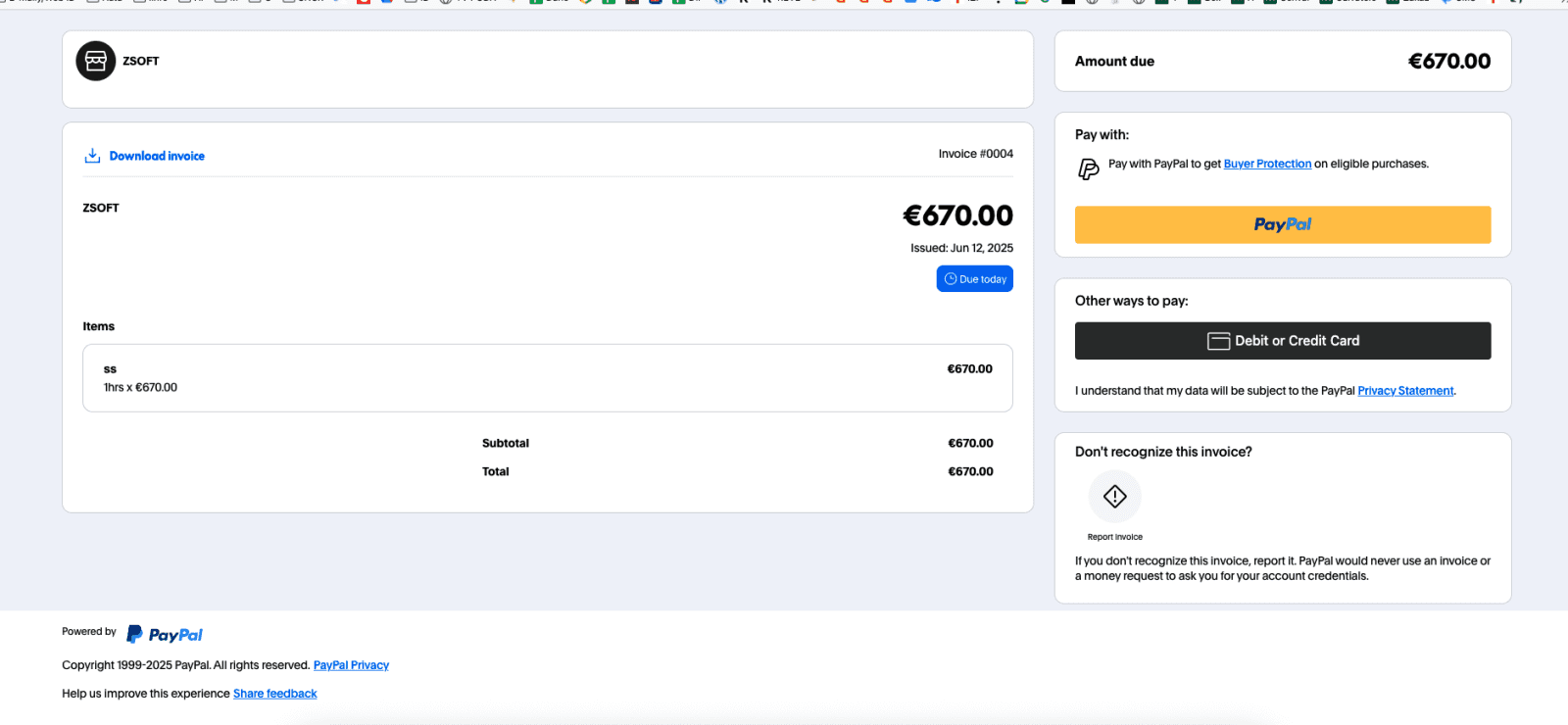Click the PayPal icon beside Buyer Protection text
Image resolution: width=1568 pixels, height=725 pixels.
click(x=1089, y=169)
